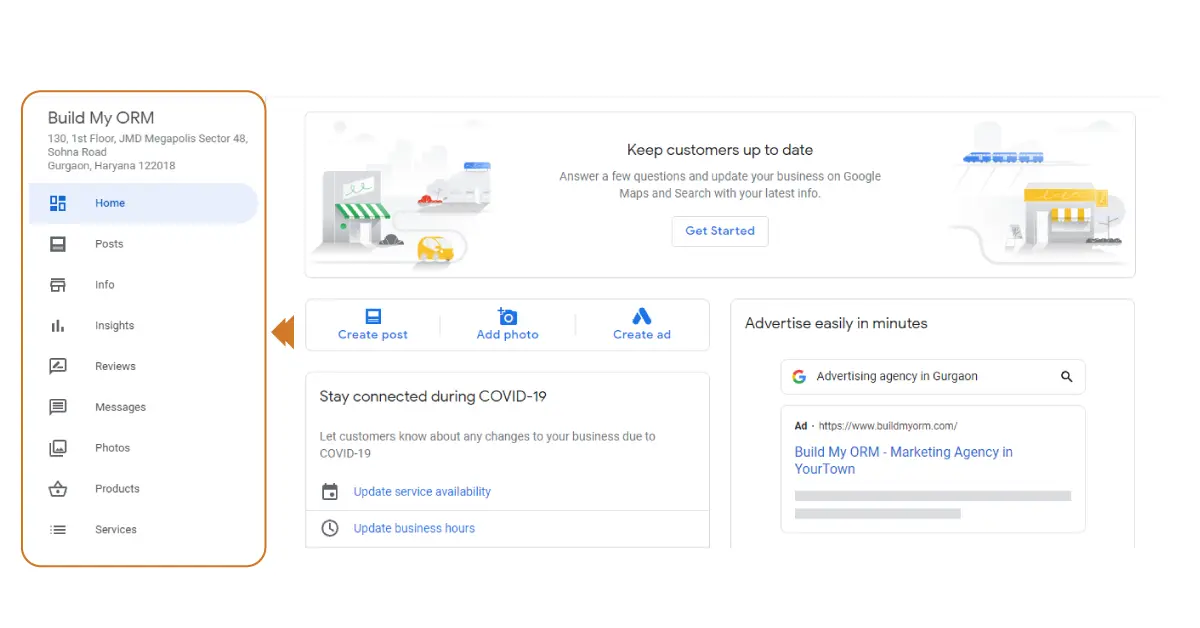Click the Services list icon
This screenshot has height=628, width=1200.
click(x=58, y=530)
